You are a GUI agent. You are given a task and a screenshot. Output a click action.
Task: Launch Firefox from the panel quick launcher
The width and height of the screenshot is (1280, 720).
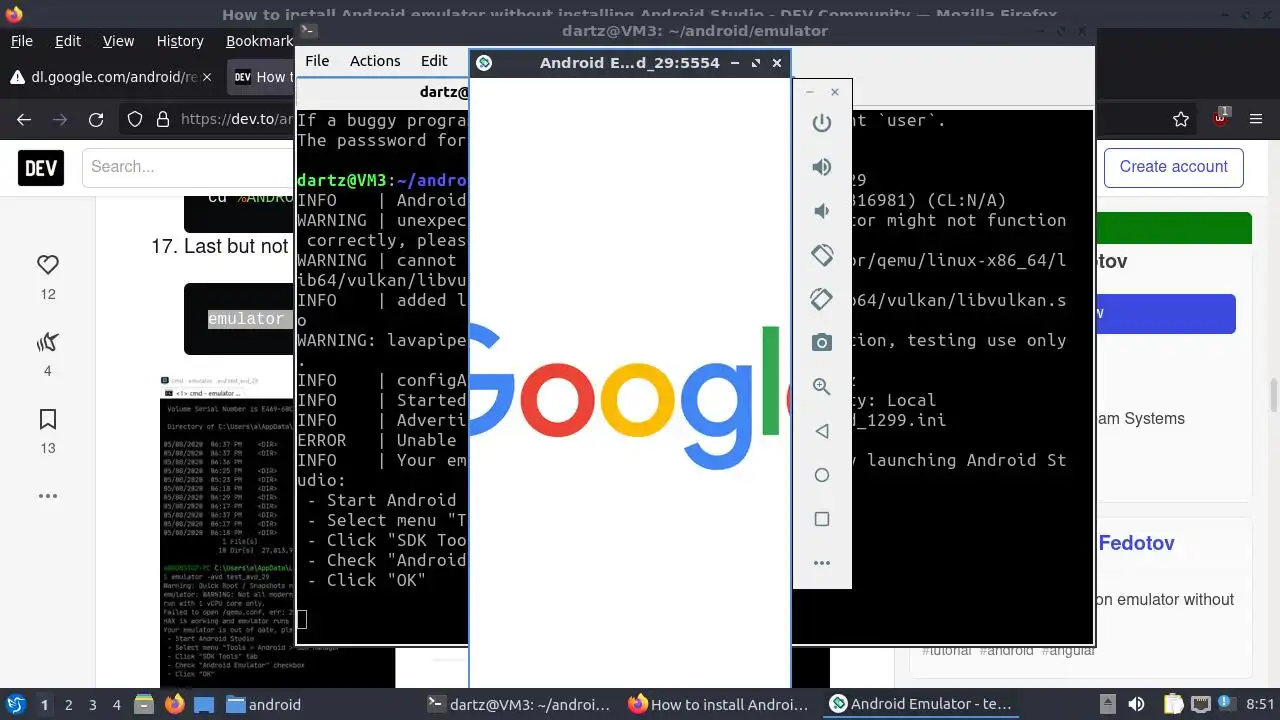coord(175,705)
